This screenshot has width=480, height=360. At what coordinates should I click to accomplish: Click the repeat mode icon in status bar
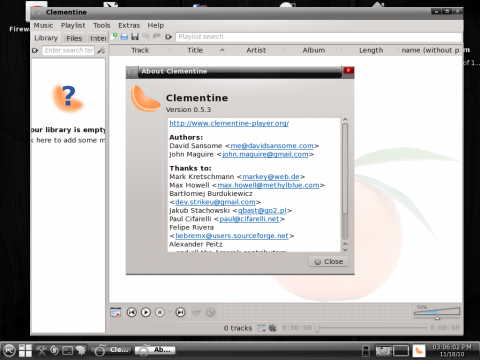pos(262,328)
